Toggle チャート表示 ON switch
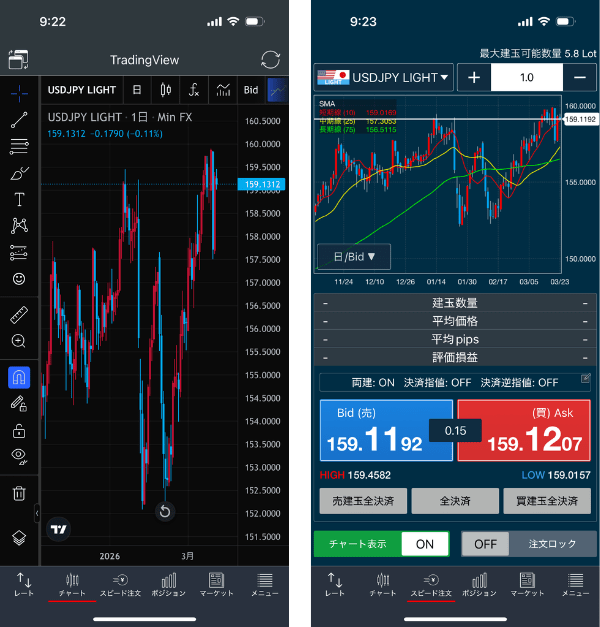This screenshot has height=627, width=600. tap(382, 544)
